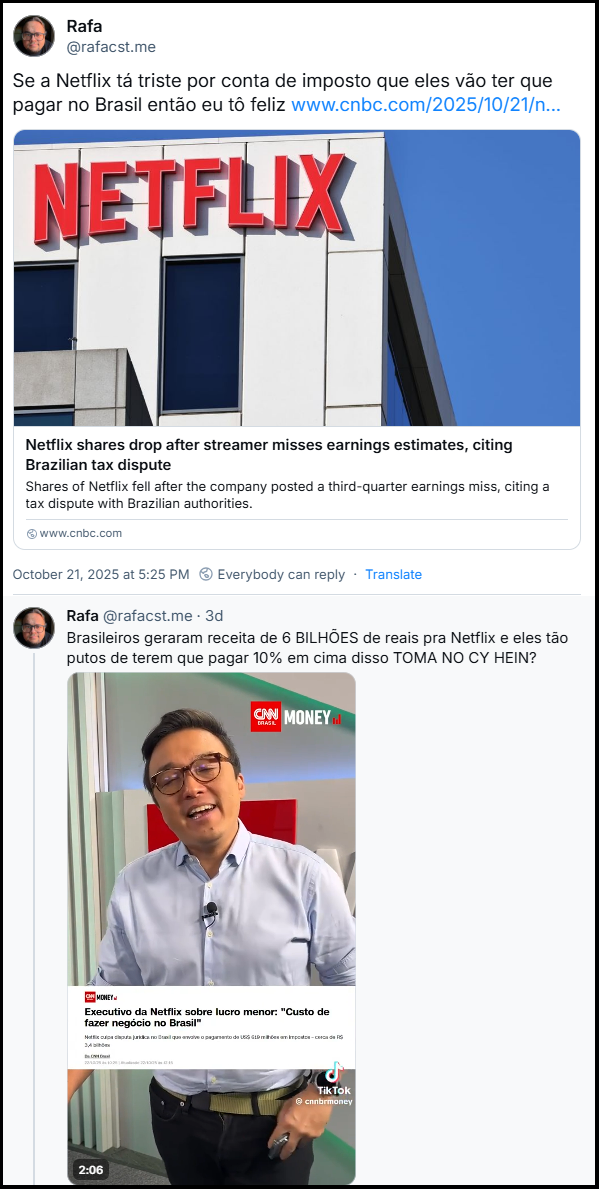The image size is (599, 1189).
Task: Open Netflix shares drop article headline
Action: (x=269, y=455)
